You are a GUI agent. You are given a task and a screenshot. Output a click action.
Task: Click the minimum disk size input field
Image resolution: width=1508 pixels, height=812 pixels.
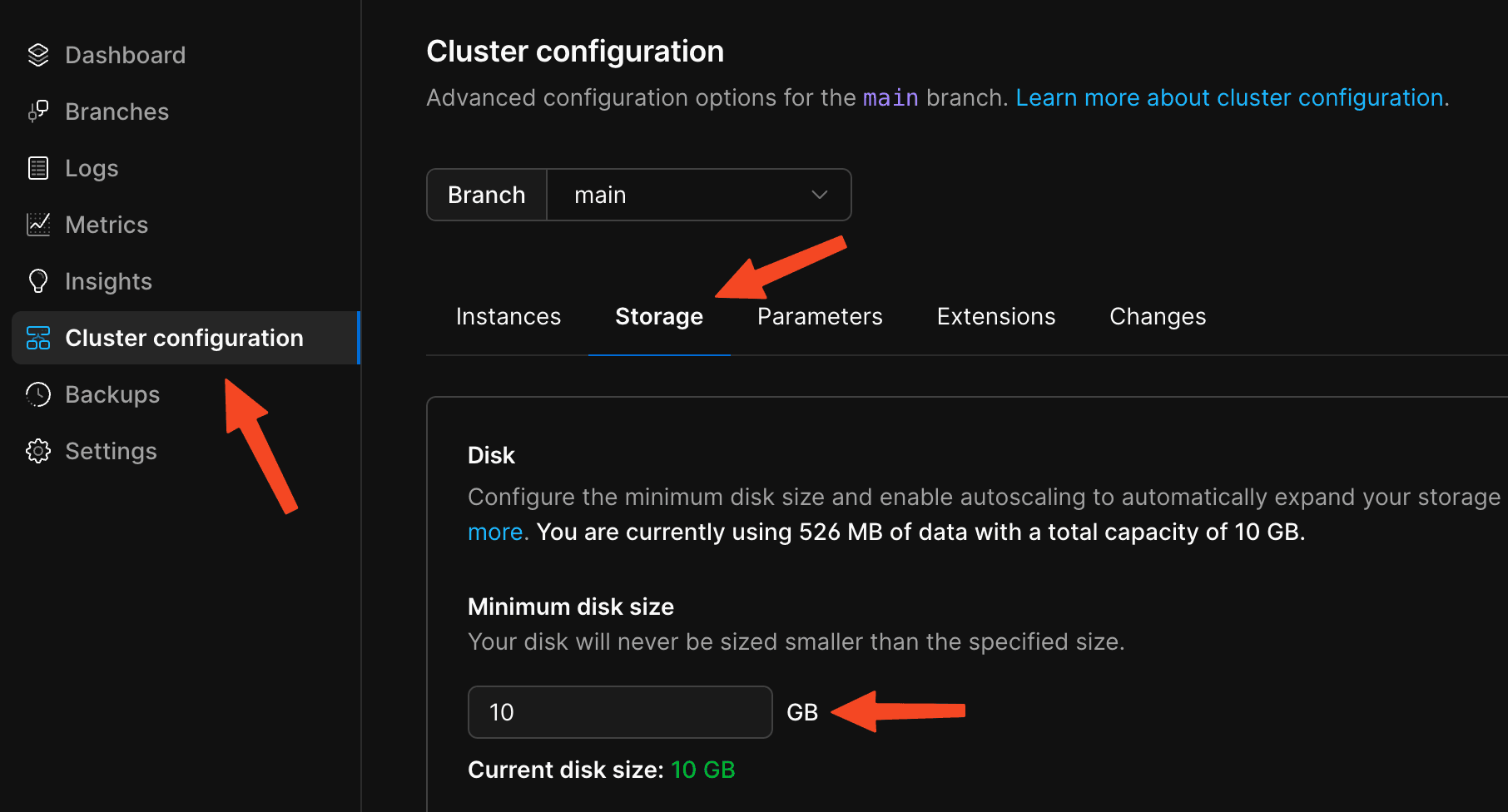(x=619, y=711)
